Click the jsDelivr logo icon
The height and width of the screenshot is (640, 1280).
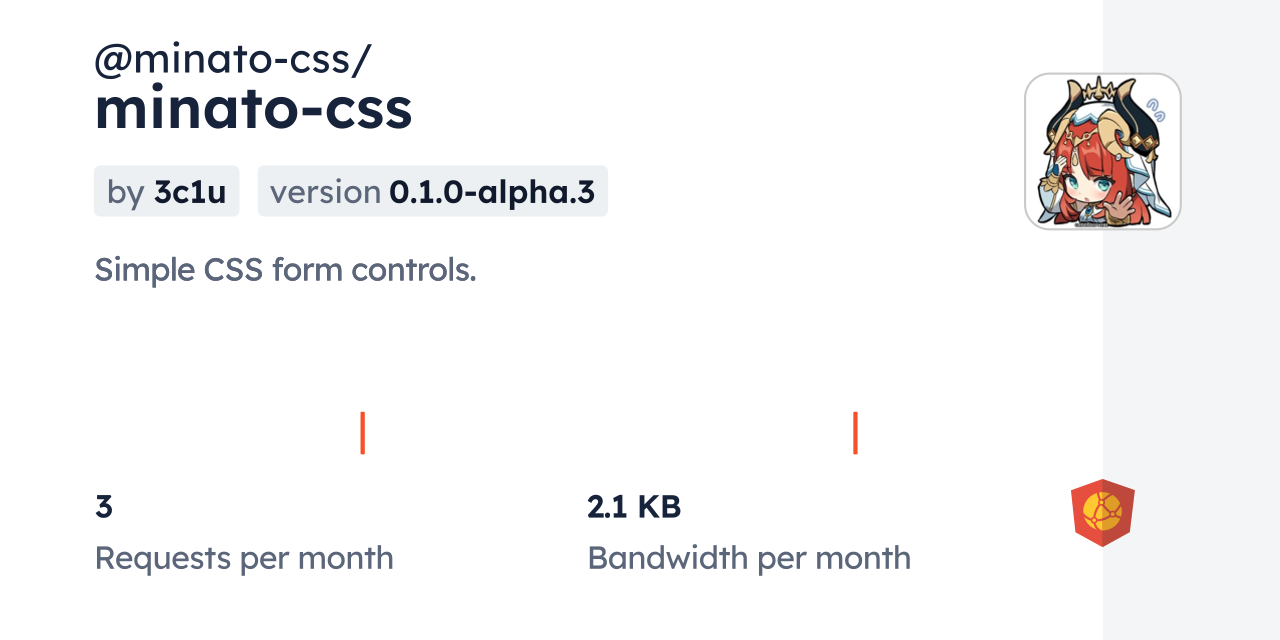1102,513
